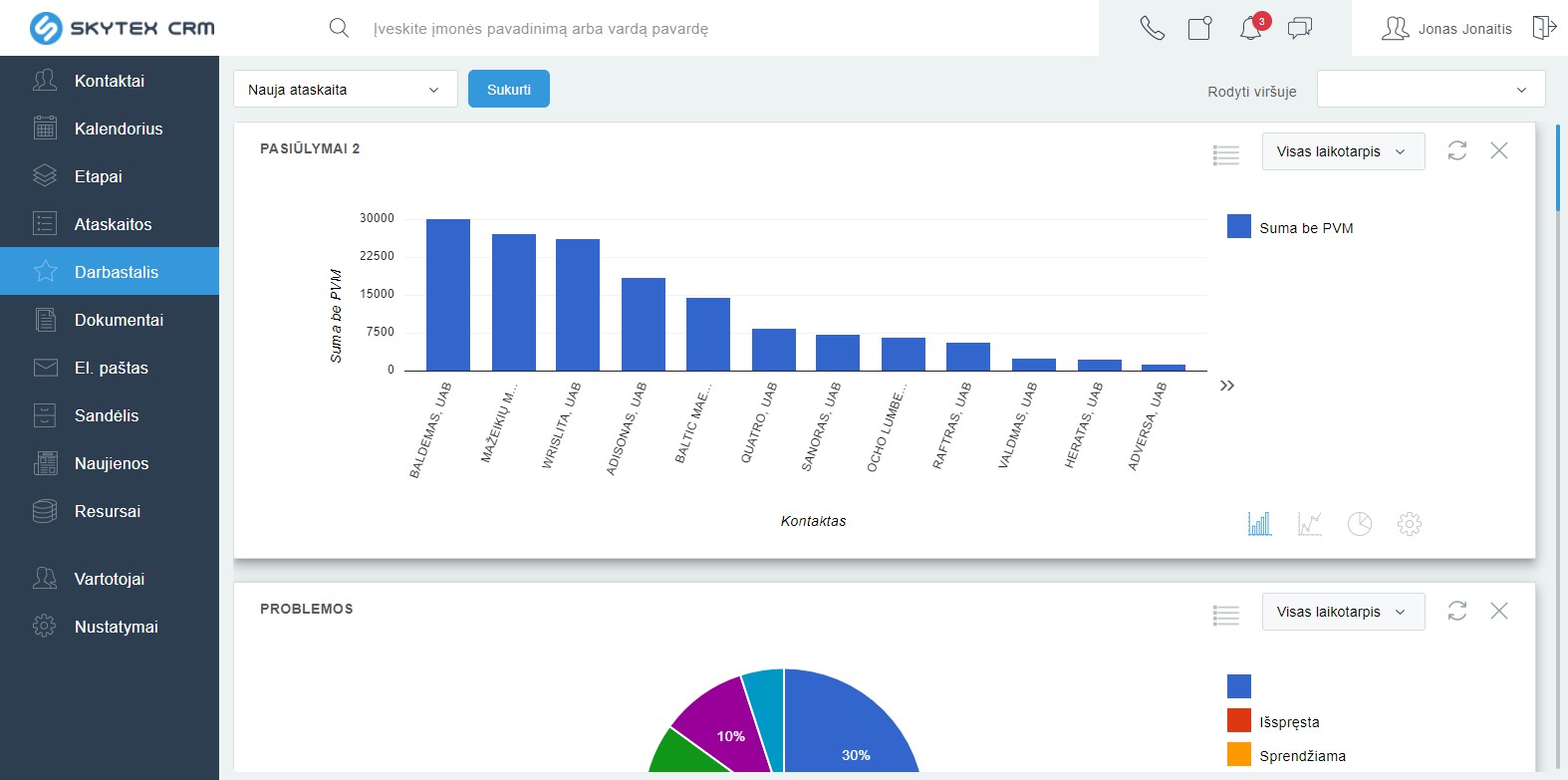This screenshot has height=780, width=1568.
Task: Show next chart page double arrow
Action: 1227,386
